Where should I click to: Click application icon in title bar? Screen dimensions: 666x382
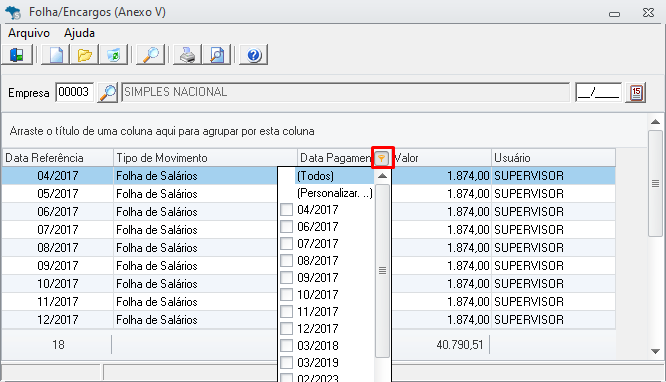click(13, 12)
